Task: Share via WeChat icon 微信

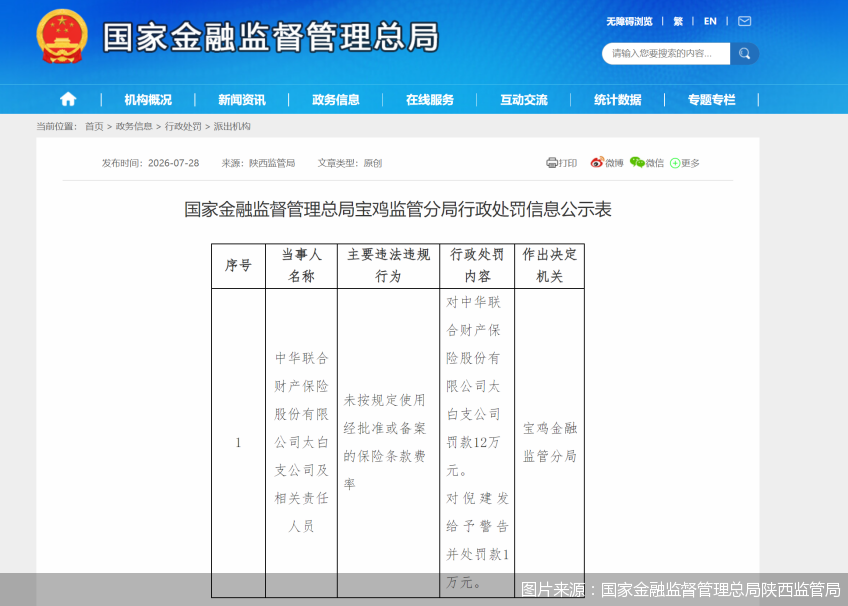Action: pos(647,163)
